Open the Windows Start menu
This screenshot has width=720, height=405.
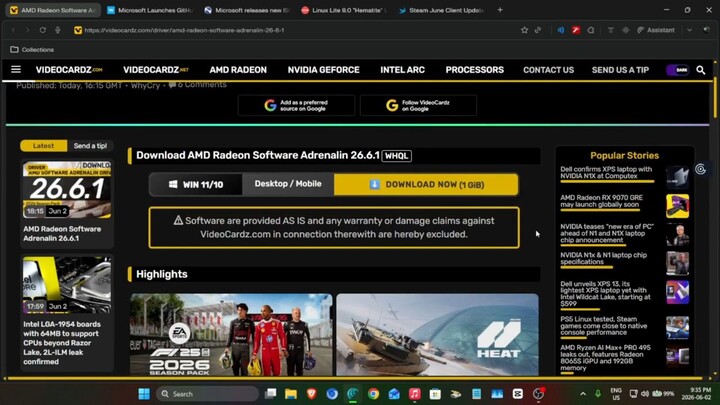pos(144,394)
